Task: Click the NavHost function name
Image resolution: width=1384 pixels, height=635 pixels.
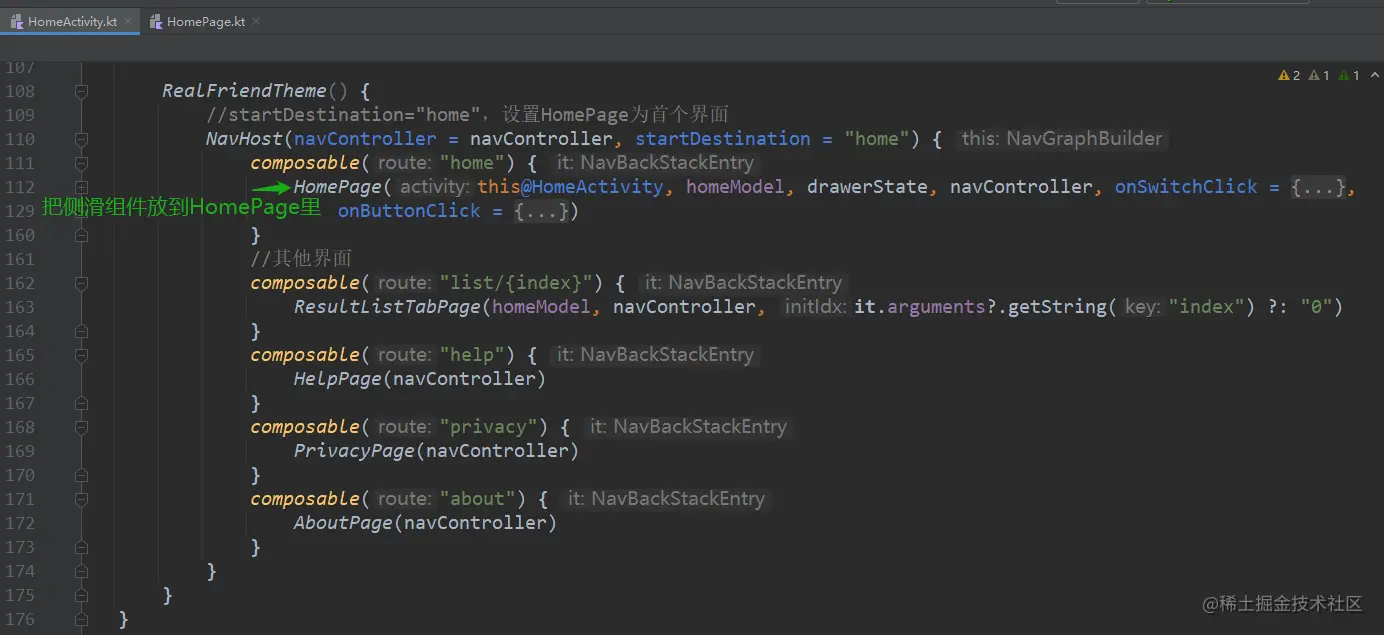Action: pos(245,139)
